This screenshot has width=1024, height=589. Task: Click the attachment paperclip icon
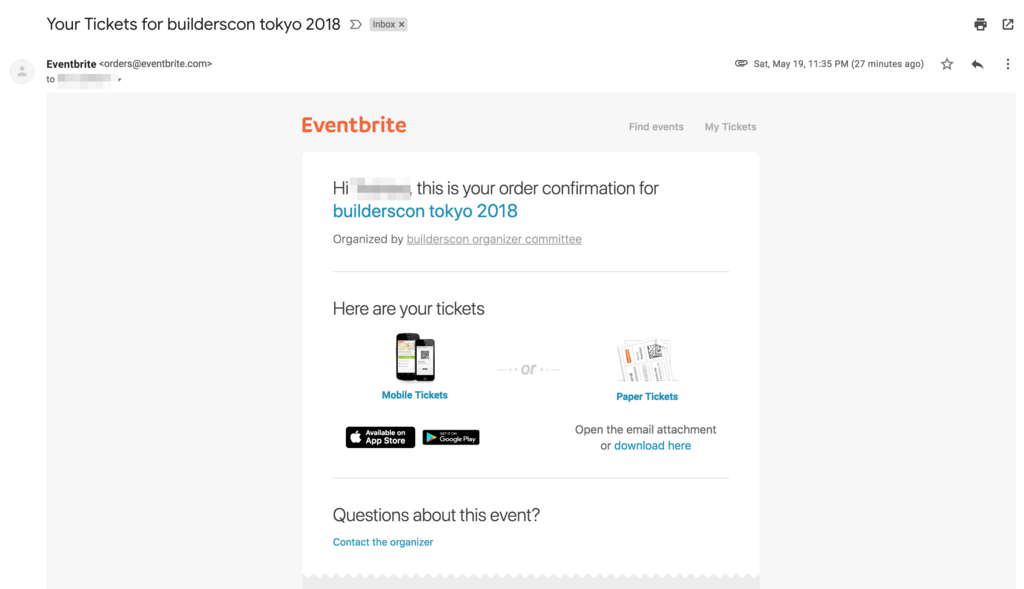point(741,63)
